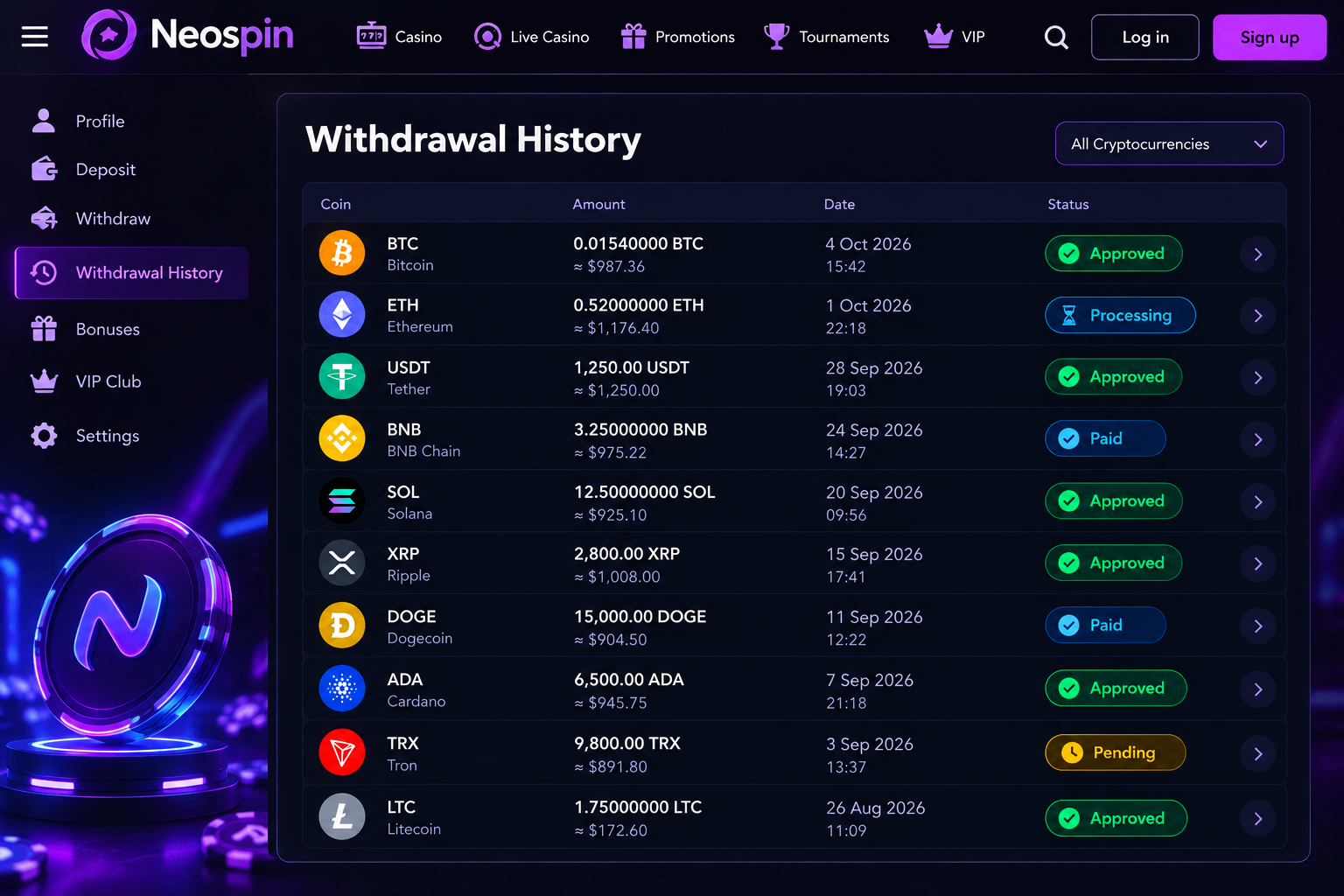Open the All Cryptocurrencies dropdown

click(x=1169, y=143)
